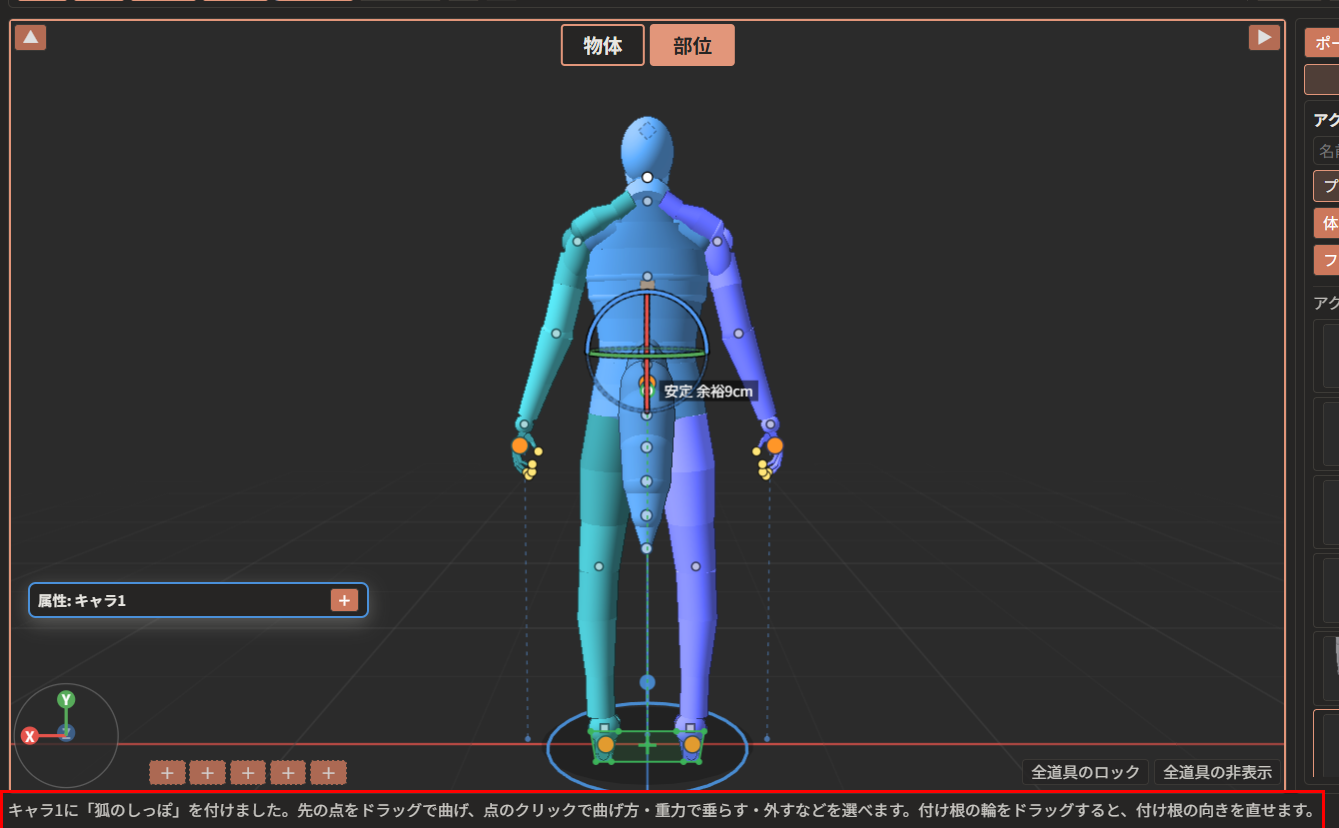Select the cyan shoulder joint
1339x828 pixels.
pyautogui.click(x=577, y=240)
